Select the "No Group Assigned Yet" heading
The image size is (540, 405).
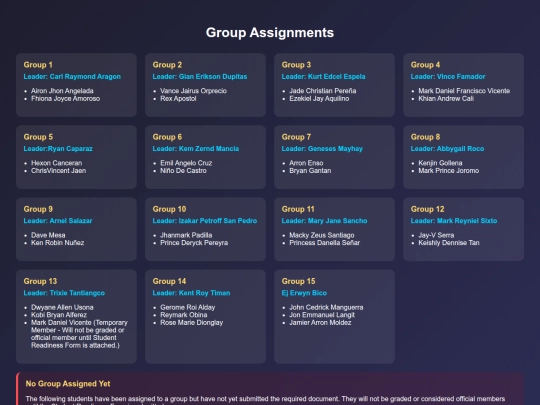(68, 384)
